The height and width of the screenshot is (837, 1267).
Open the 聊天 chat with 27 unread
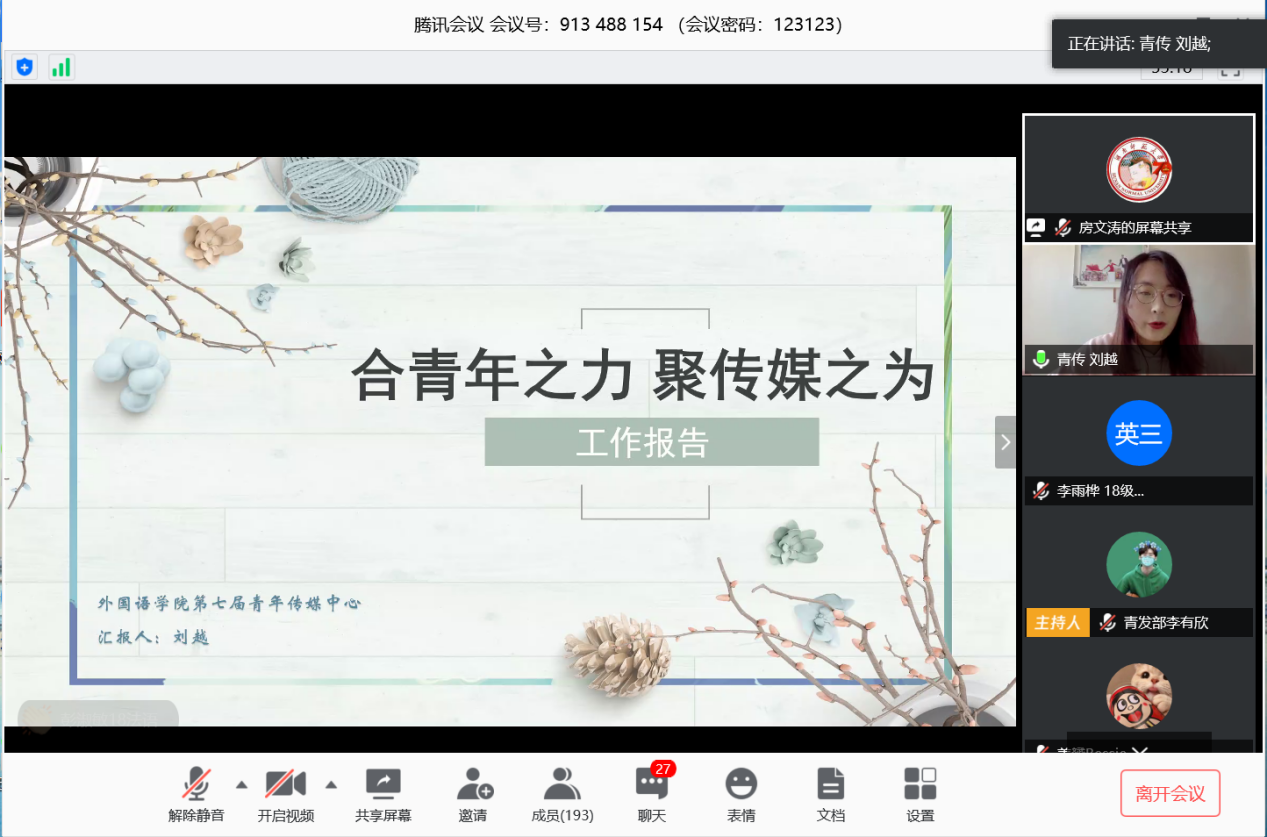(652, 795)
